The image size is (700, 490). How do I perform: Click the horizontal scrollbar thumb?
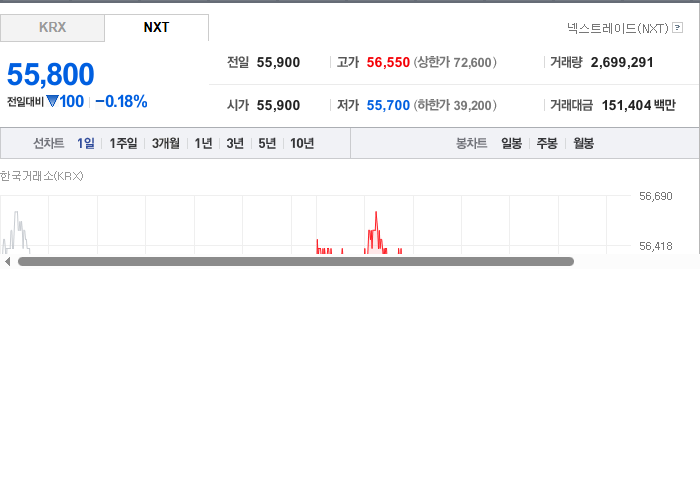(296, 262)
